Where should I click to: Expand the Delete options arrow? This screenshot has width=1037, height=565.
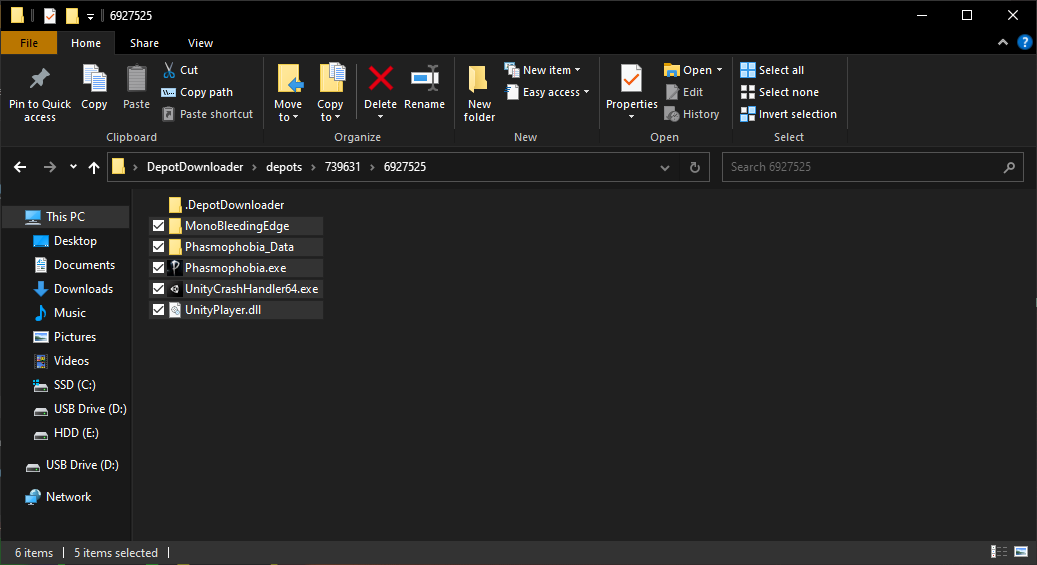pyautogui.click(x=380, y=117)
